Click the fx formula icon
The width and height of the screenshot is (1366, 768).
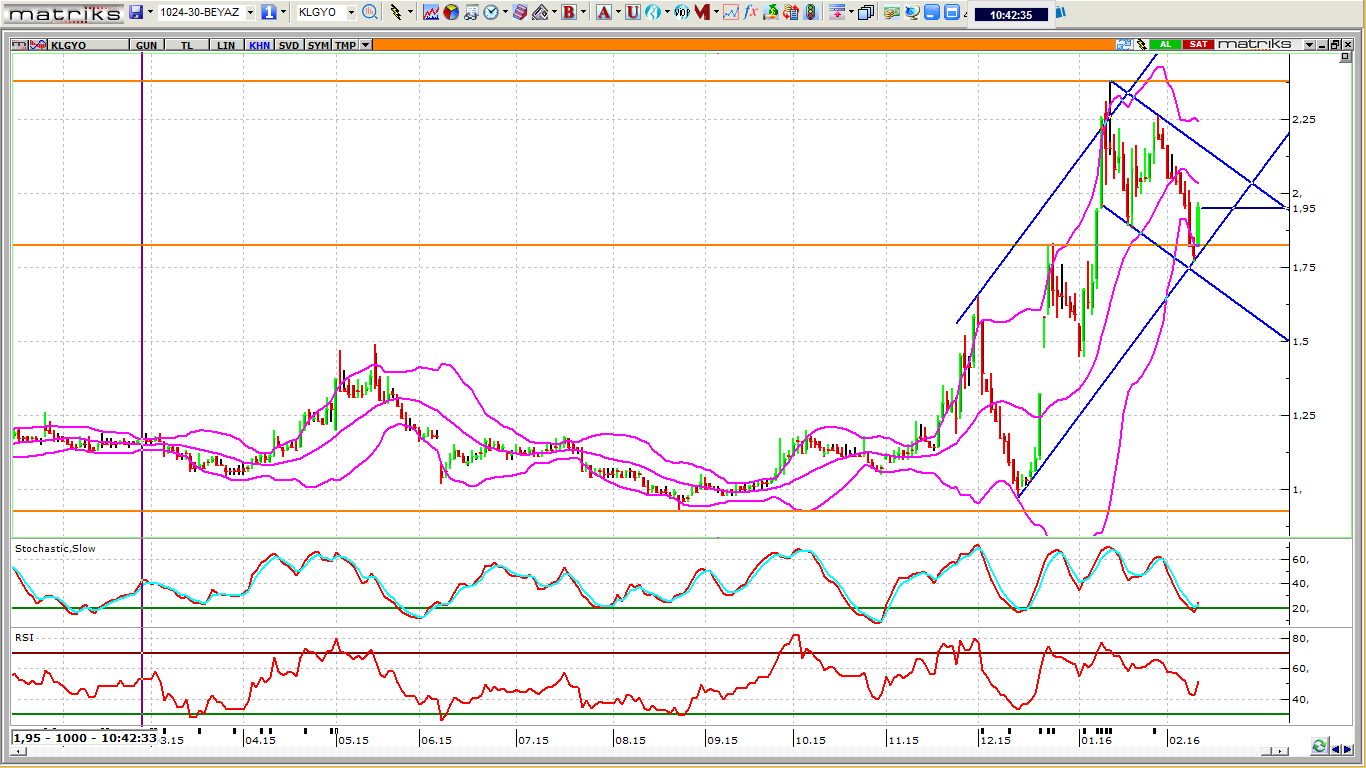(x=749, y=13)
